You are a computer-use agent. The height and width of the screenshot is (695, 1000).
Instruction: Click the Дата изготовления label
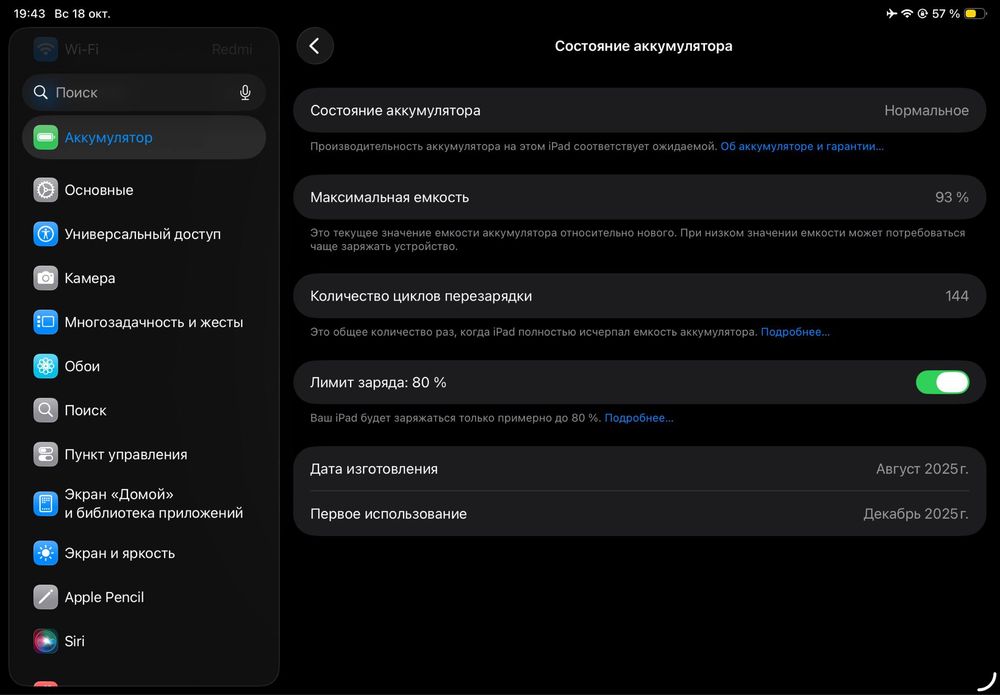(x=374, y=469)
